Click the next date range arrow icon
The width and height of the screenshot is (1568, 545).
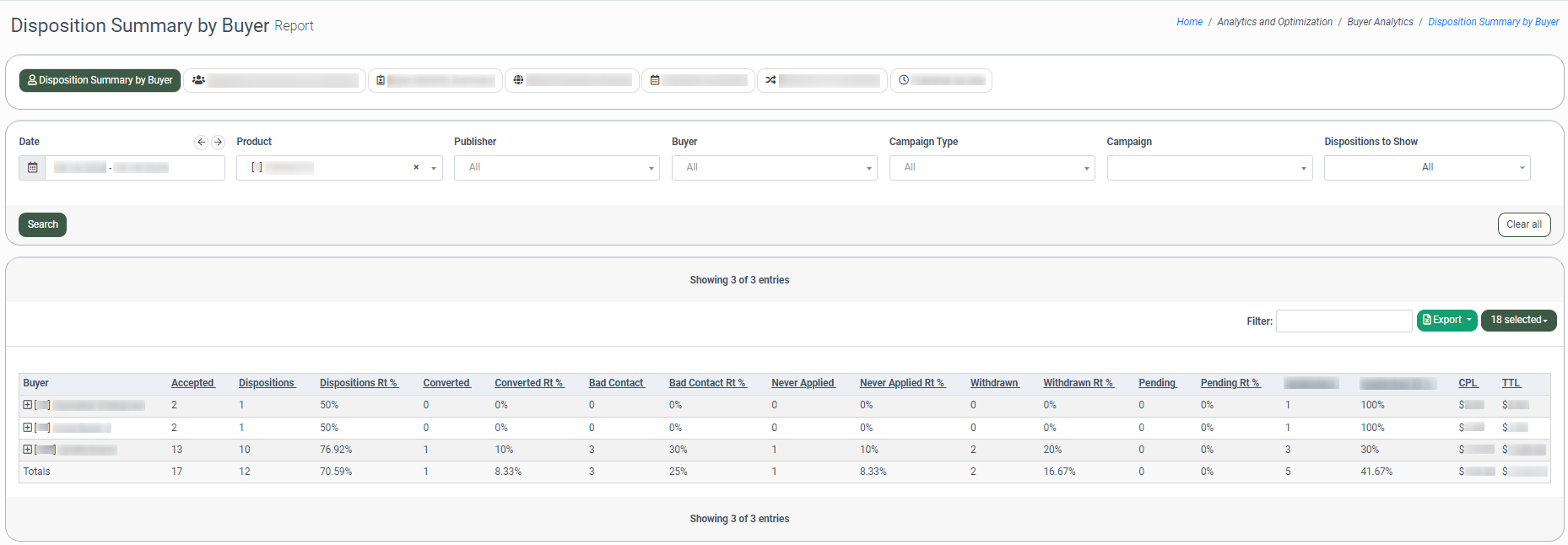[218, 143]
